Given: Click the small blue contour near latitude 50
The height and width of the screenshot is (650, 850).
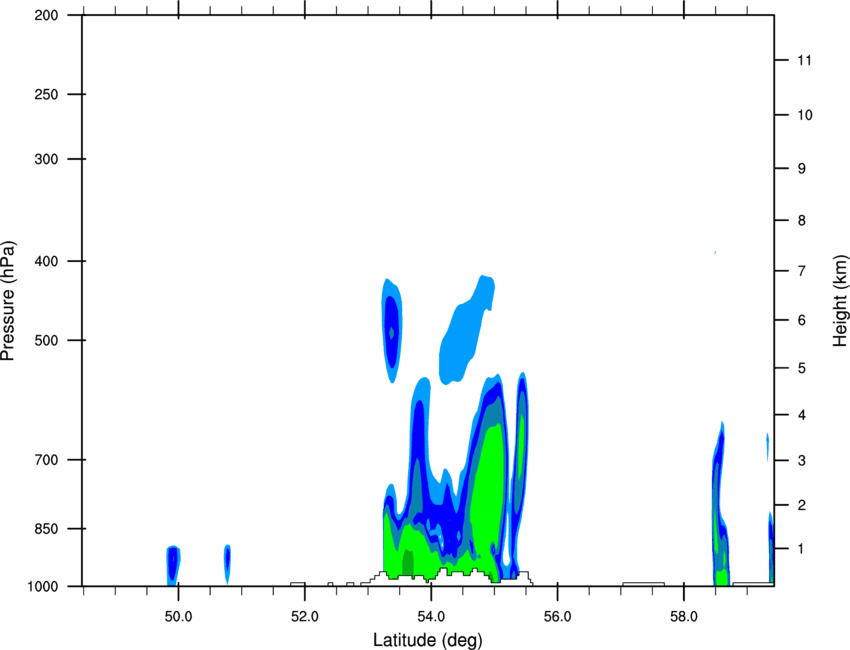Looking at the screenshot, I should click(173, 565).
